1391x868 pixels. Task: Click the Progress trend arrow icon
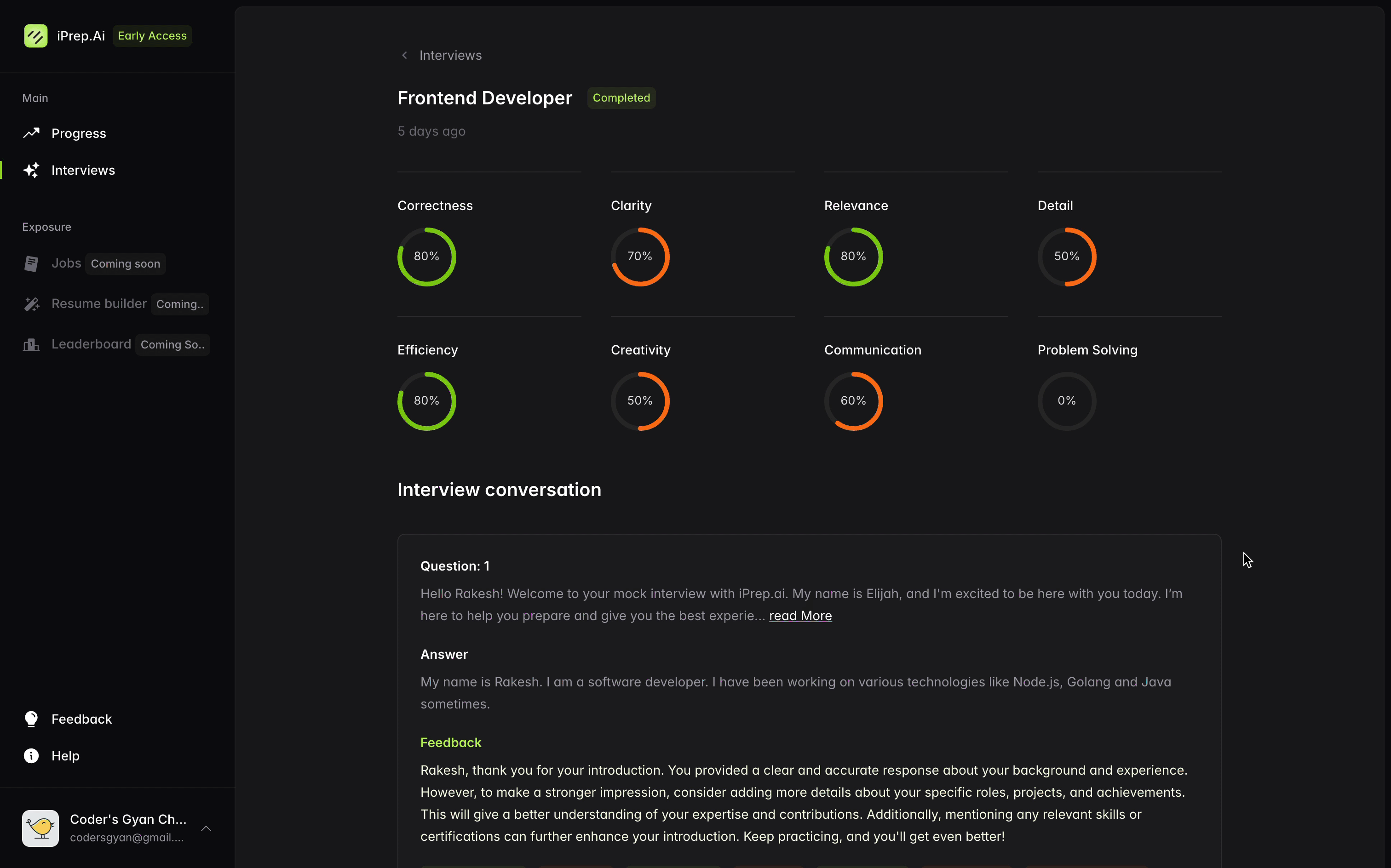31,133
